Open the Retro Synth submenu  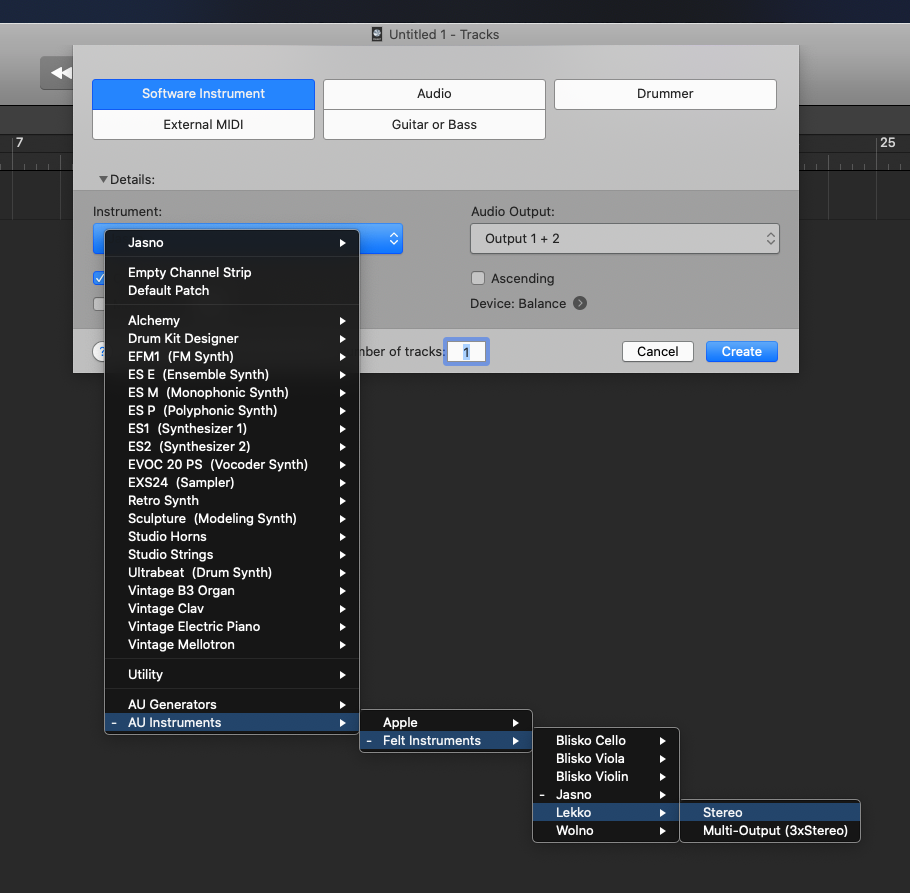coord(232,500)
